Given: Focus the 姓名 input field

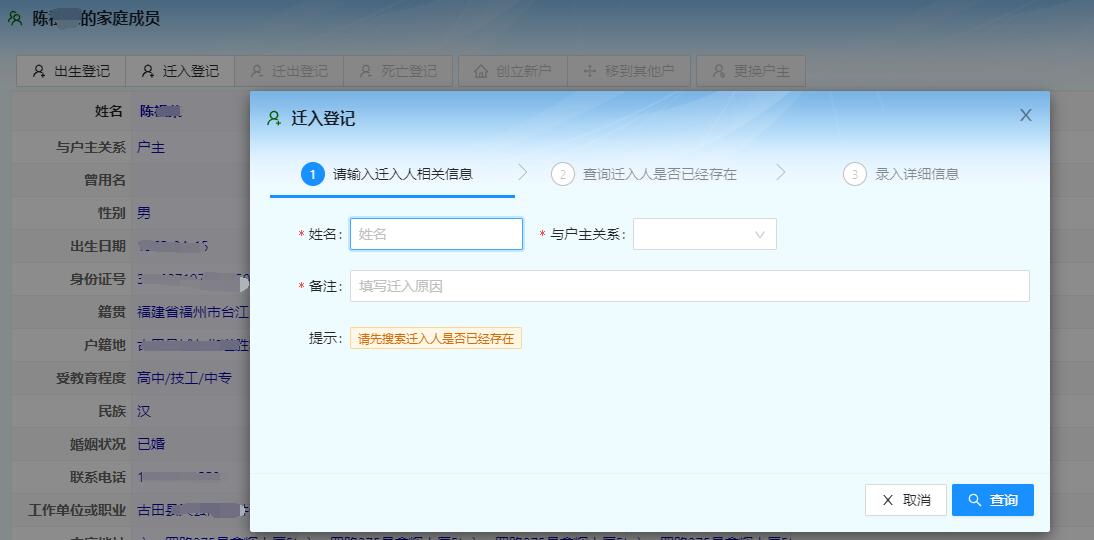Looking at the screenshot, I should [436, 234].
